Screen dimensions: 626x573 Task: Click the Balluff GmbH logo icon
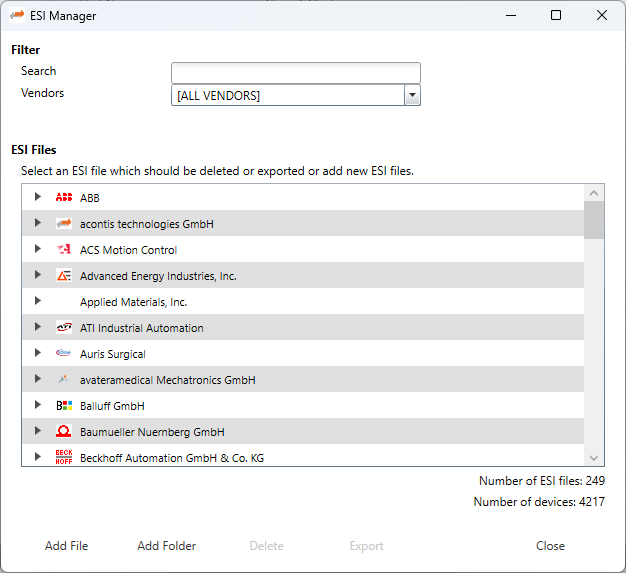coord(64,406)
